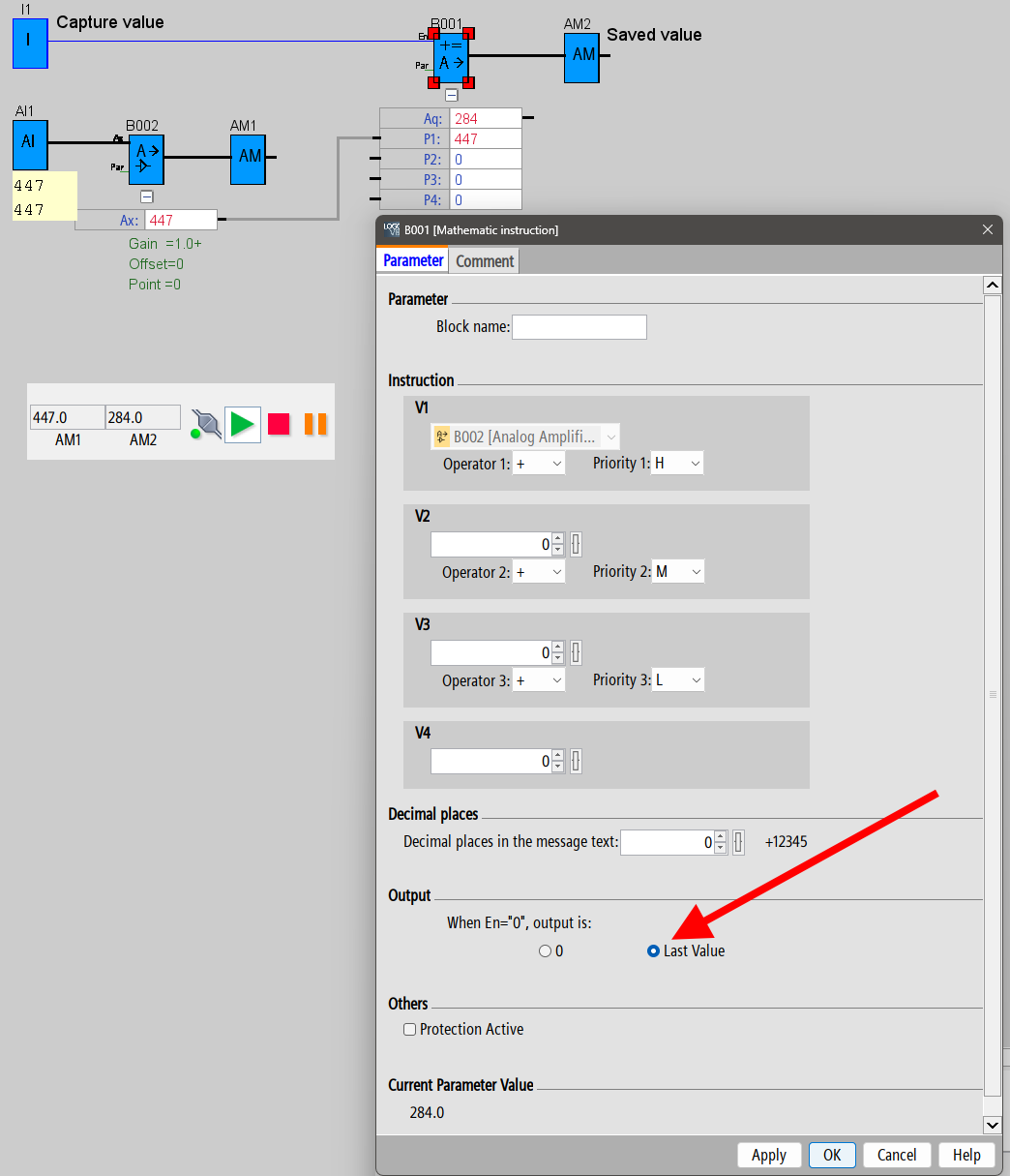Click the Aq value field showing 284

485,118
